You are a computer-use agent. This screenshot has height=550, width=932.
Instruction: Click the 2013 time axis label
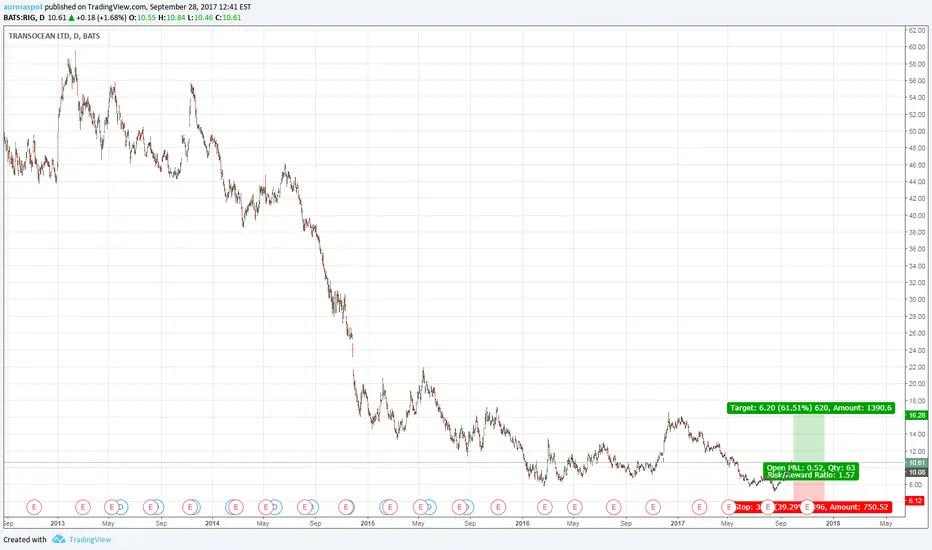tap(58, 524)
